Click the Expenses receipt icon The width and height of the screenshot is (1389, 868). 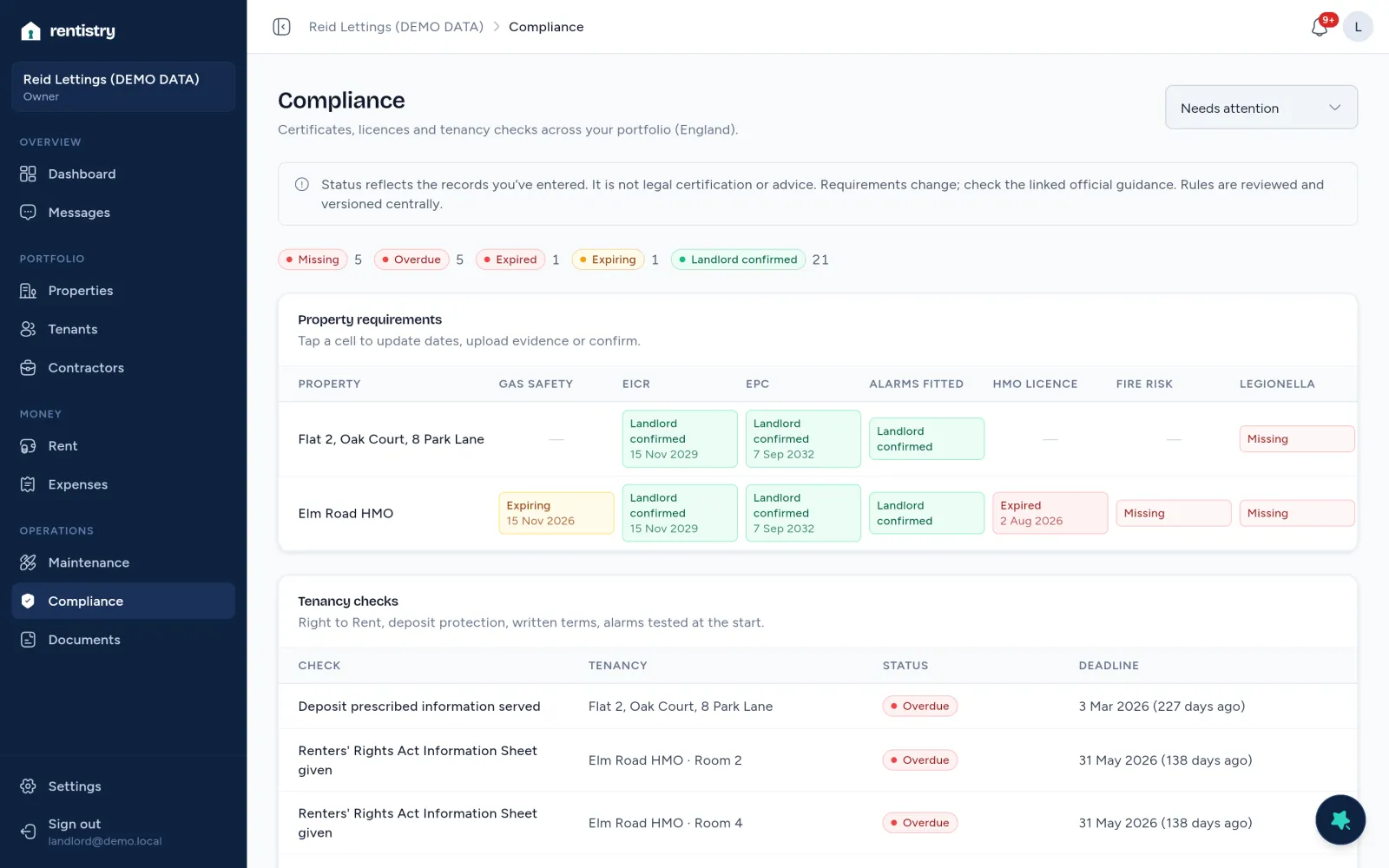(28, 484)
